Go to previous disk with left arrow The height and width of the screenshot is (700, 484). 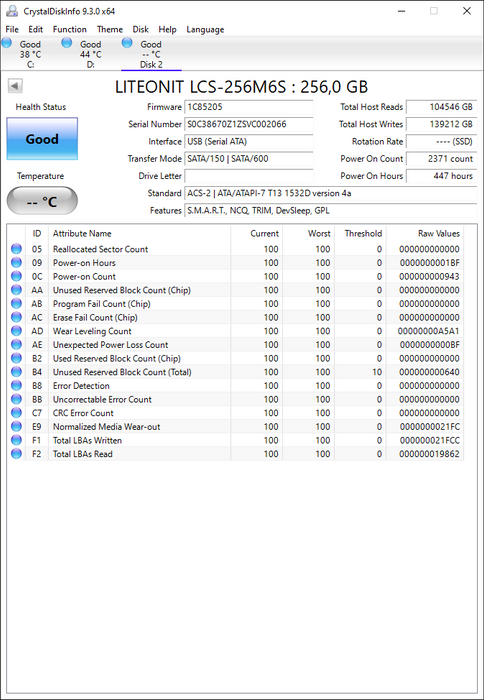click(15, 86)
